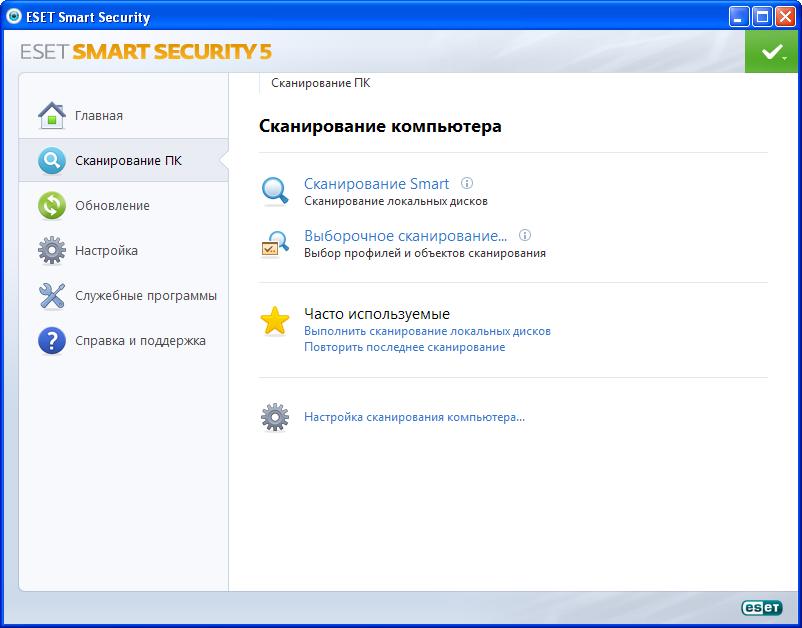
Task: Click the ESET eye icon in the title bar
Action: point(13,17)
